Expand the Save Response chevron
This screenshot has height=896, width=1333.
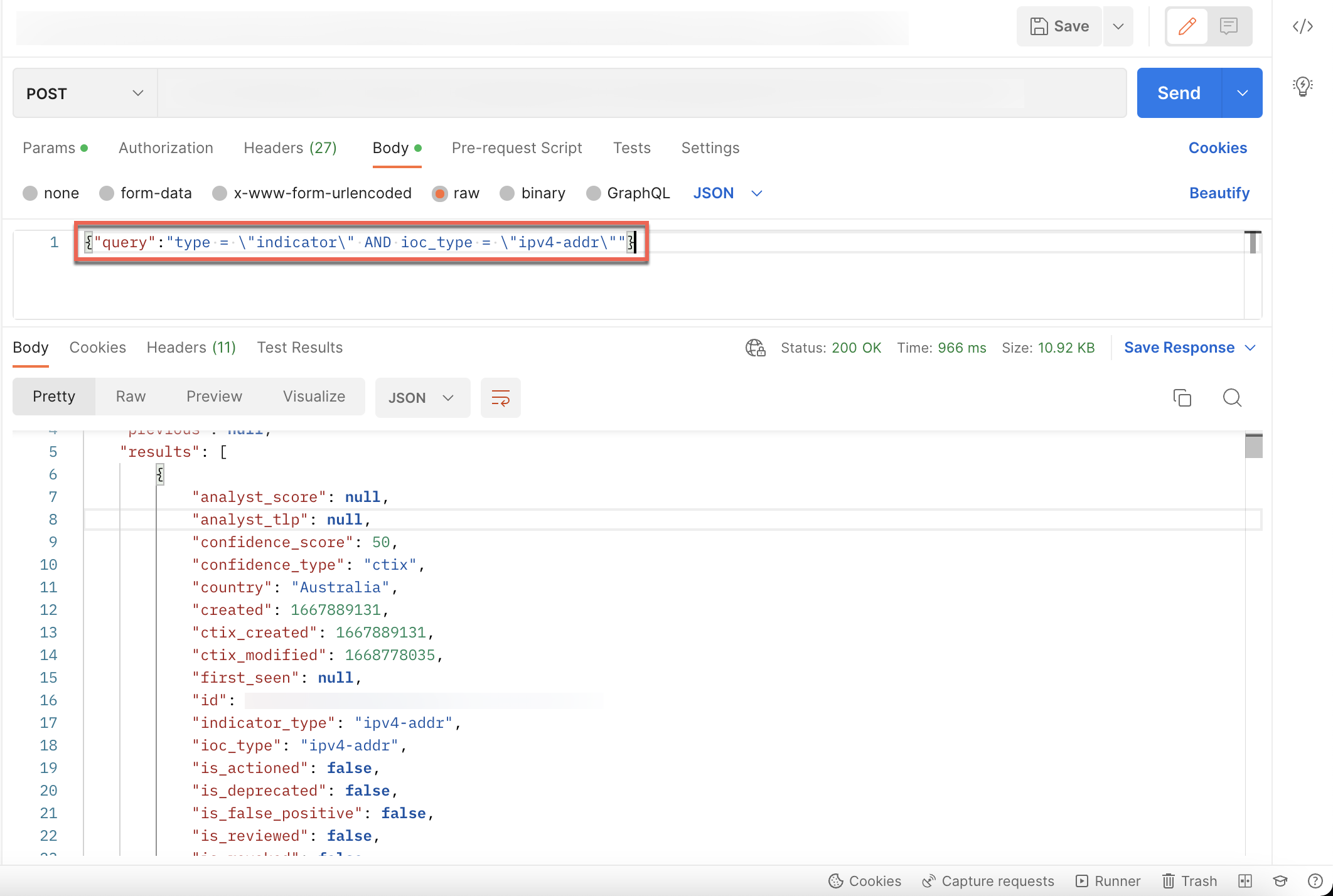coord(1250,348)
